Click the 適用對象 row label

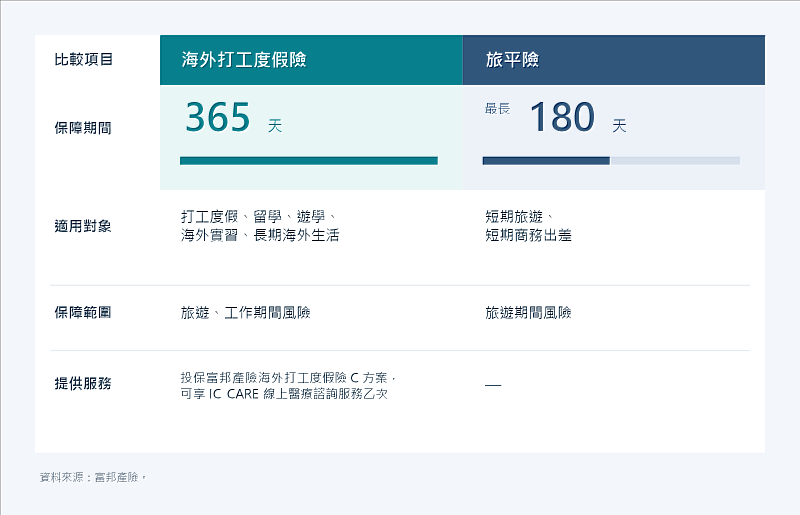click(83, 226)
